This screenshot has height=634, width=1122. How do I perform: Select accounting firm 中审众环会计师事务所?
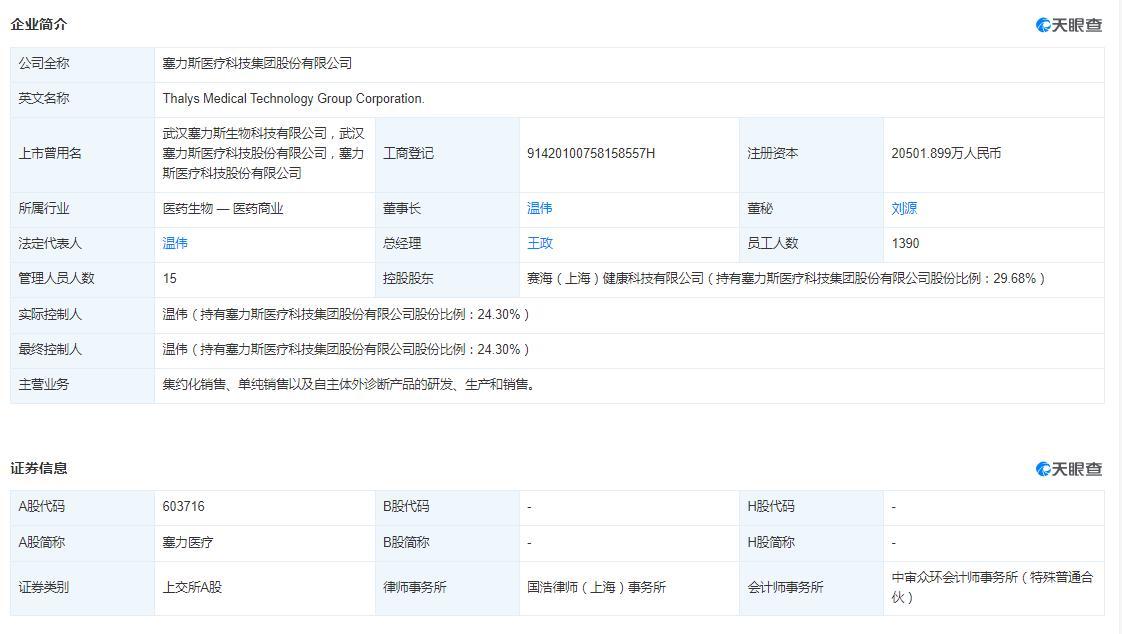tap(992, 587)
